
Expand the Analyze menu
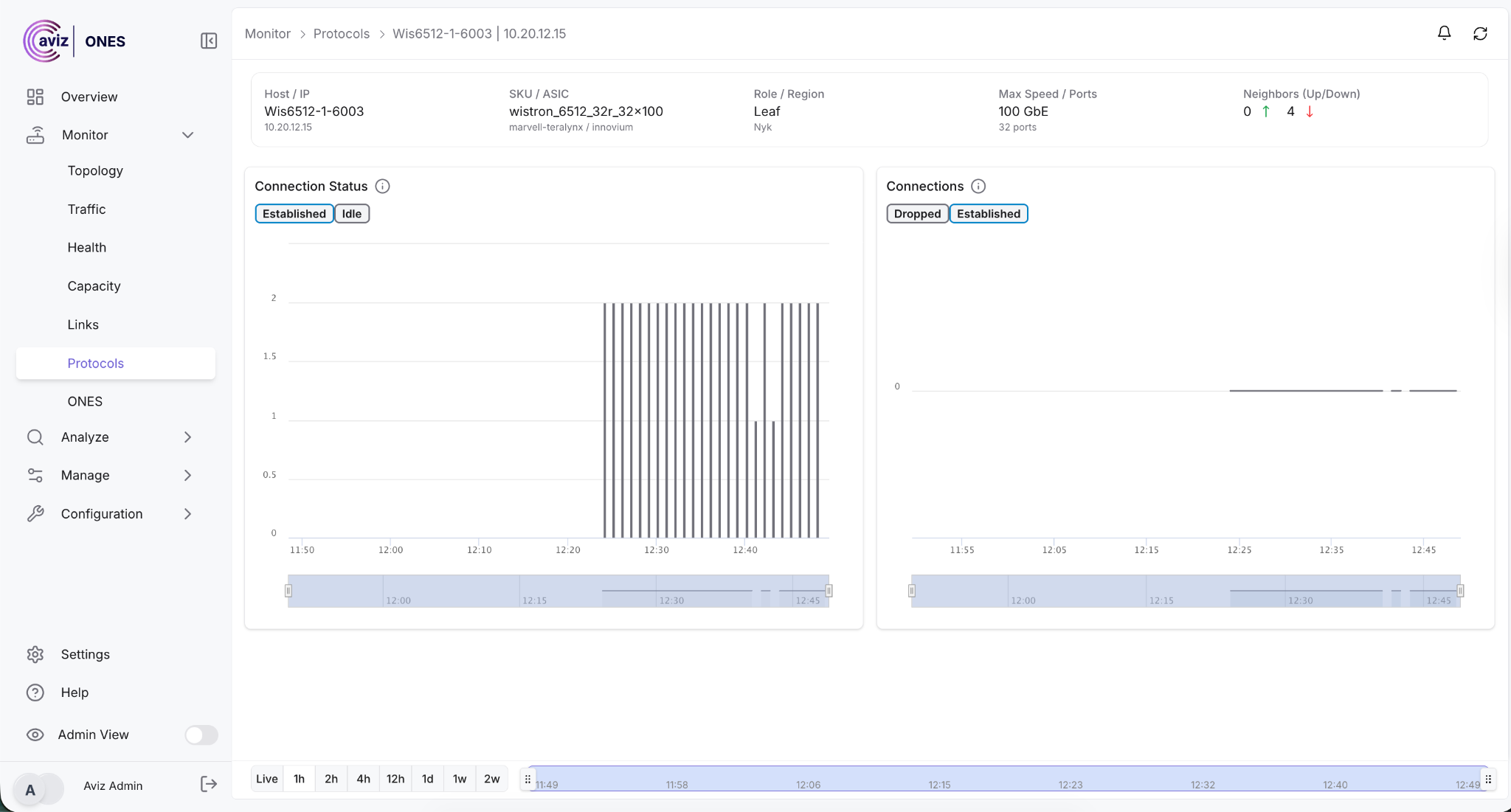(x=187, y=437)
